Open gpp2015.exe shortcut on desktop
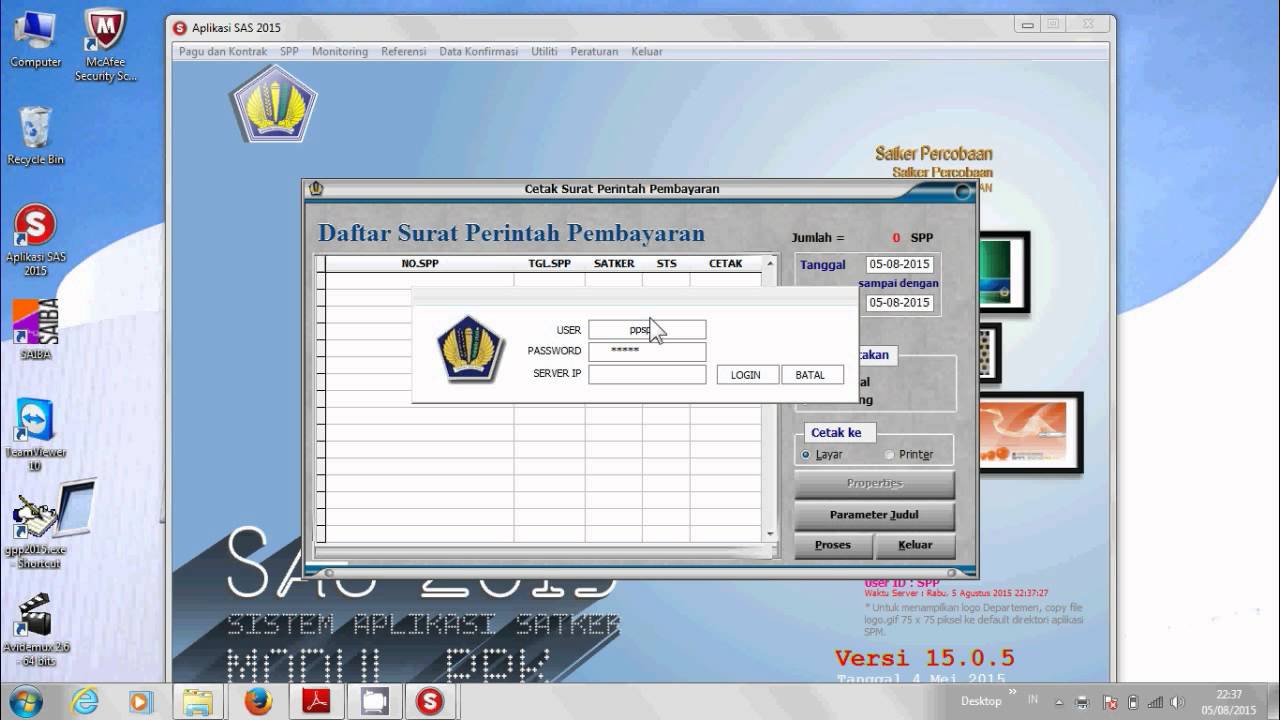 coord(36,532)
